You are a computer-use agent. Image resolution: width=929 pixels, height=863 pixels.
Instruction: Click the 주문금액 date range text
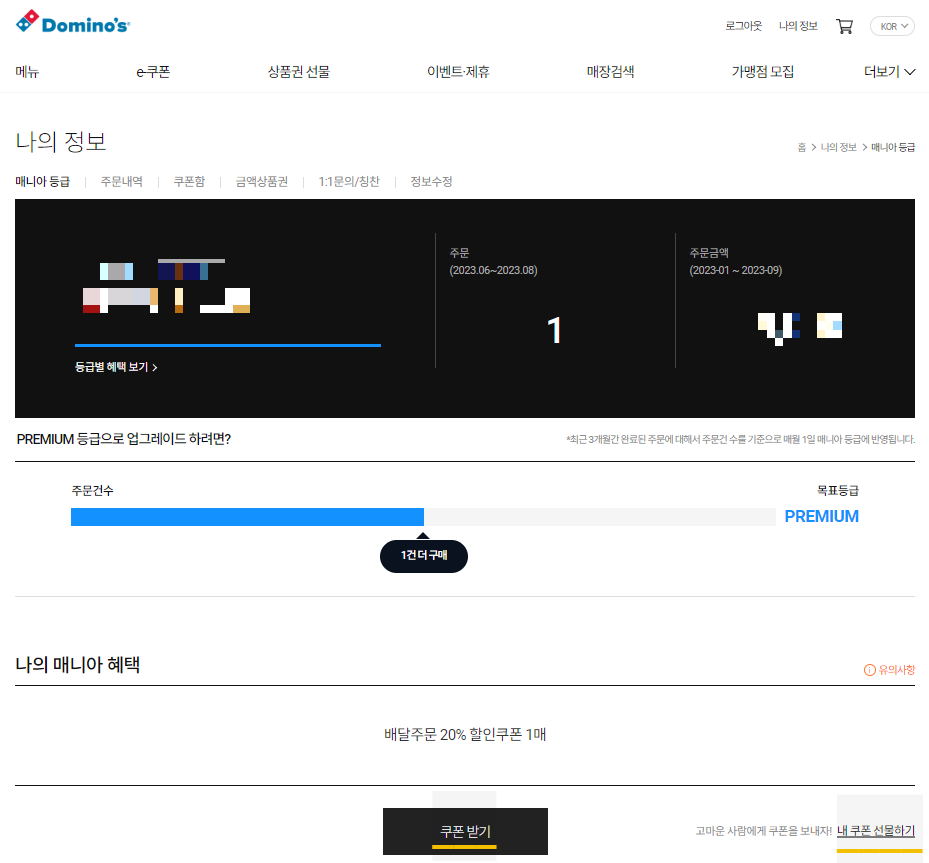(x=735, y=270)
